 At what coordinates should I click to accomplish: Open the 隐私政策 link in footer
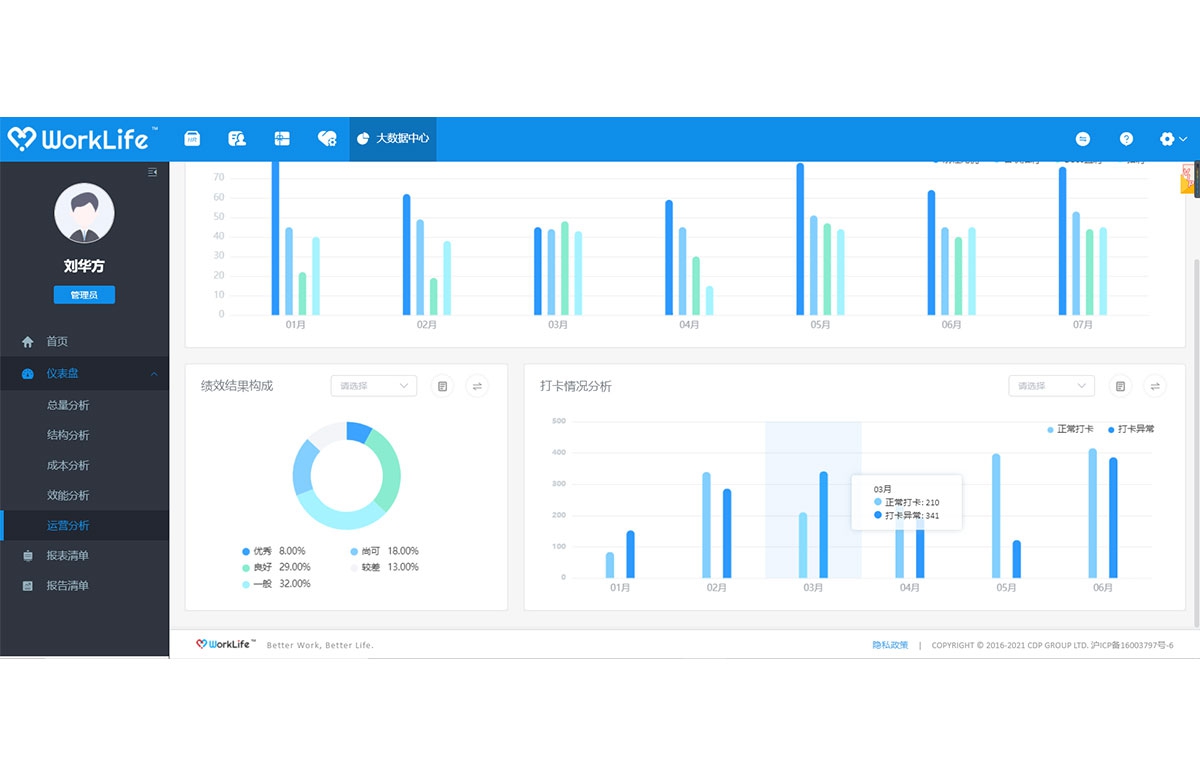890,645
